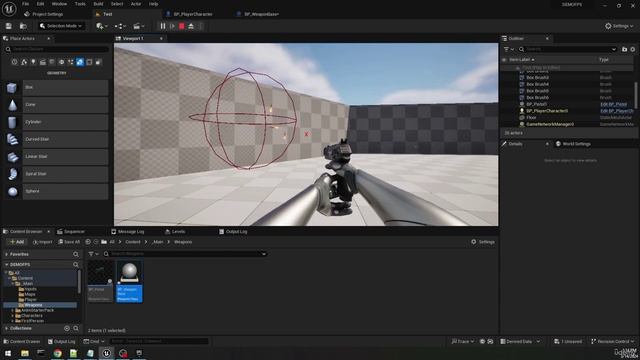The image size is (640, 360).
Task: Open toolbar Settings dropdown at top right
Action: 619,26
